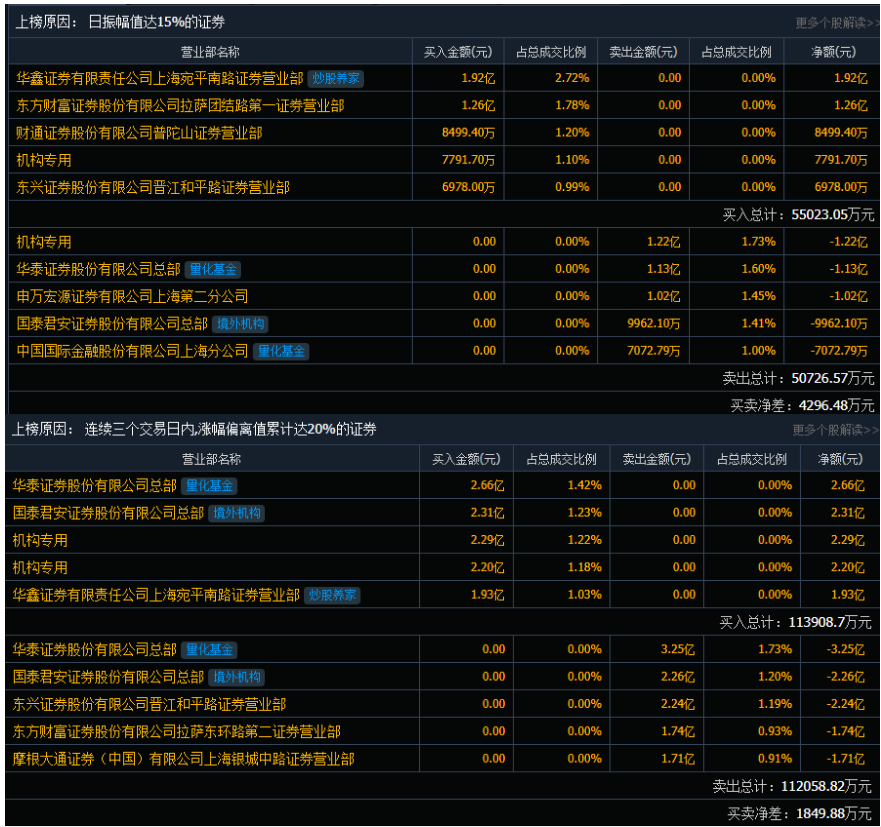This screenshot has width=881, height=827.
Task: Click 买入金额(元) header in 涨幅偏离值 table
Action: [466, 460]
